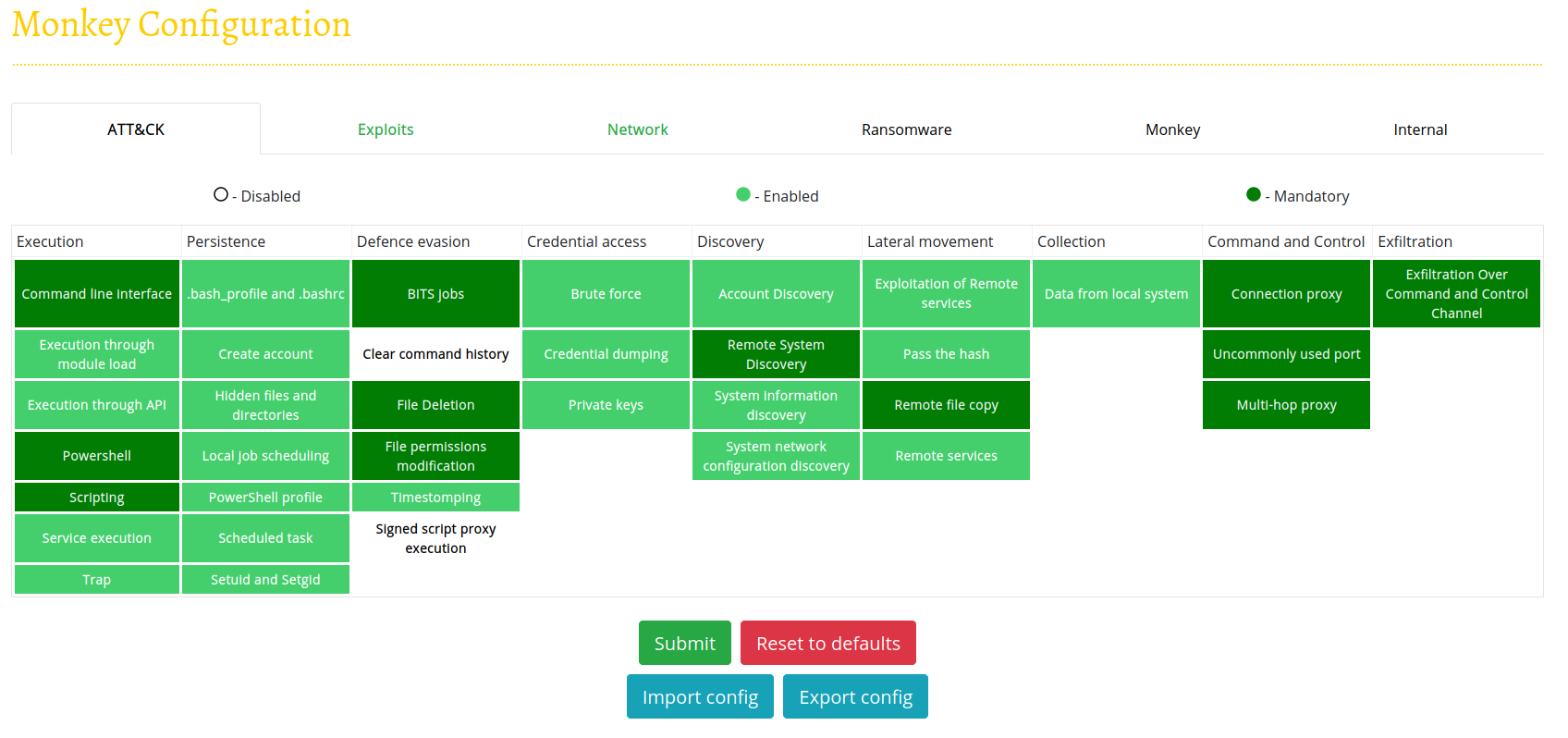This screenshot has height=738, width=1568.
Task: Toggle Uncommonly used port technique
Action: click(1286, 354)
